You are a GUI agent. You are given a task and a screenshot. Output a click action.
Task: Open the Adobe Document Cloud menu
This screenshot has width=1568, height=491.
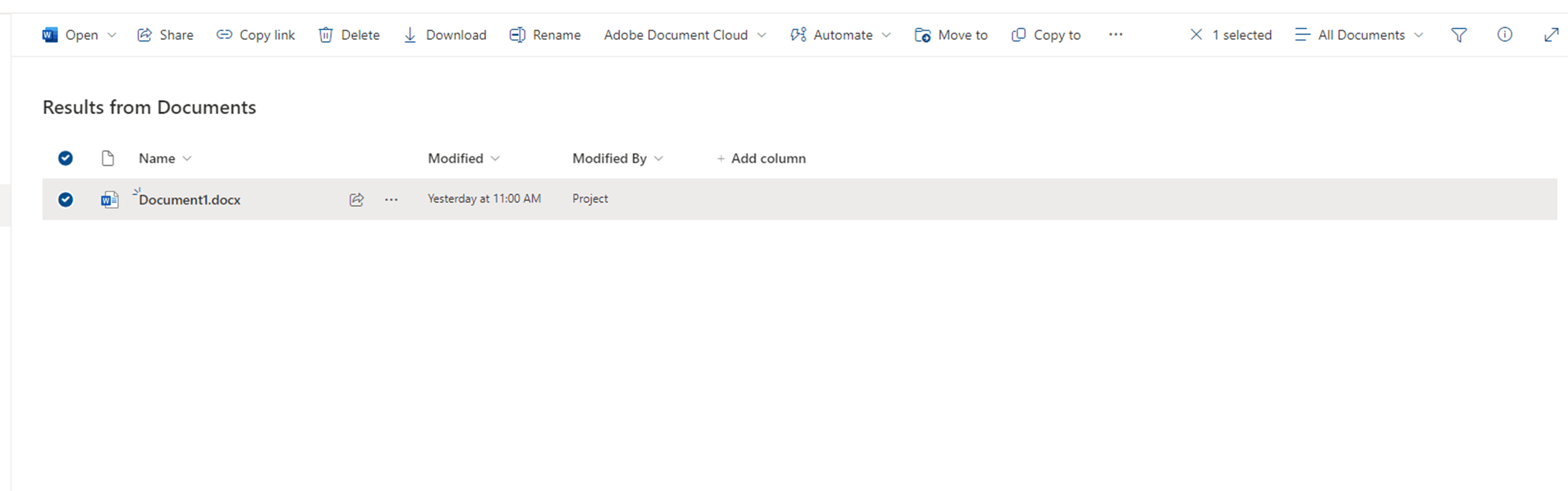click(x=685, y=36)
